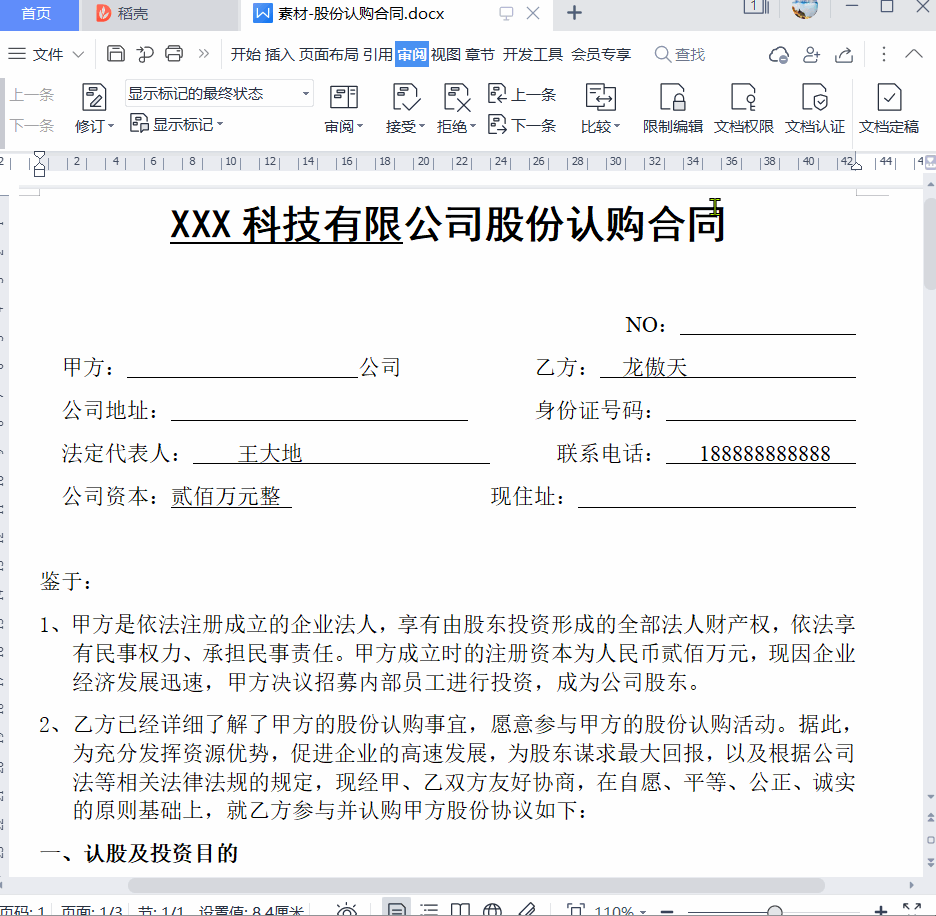Click the document title XXX 科技有限公司股份认购合同
936x916 pixels.
[447, 225]
